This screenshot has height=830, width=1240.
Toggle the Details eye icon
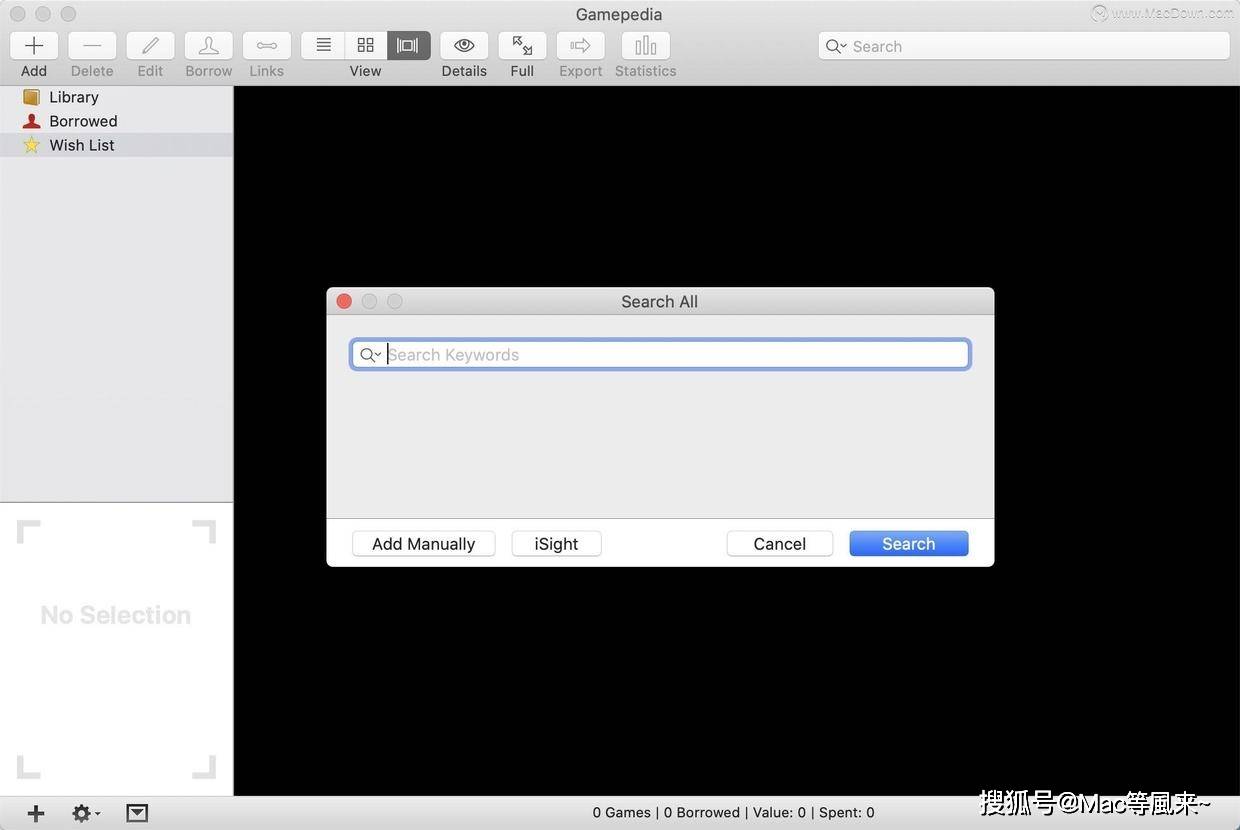[464, 46]
